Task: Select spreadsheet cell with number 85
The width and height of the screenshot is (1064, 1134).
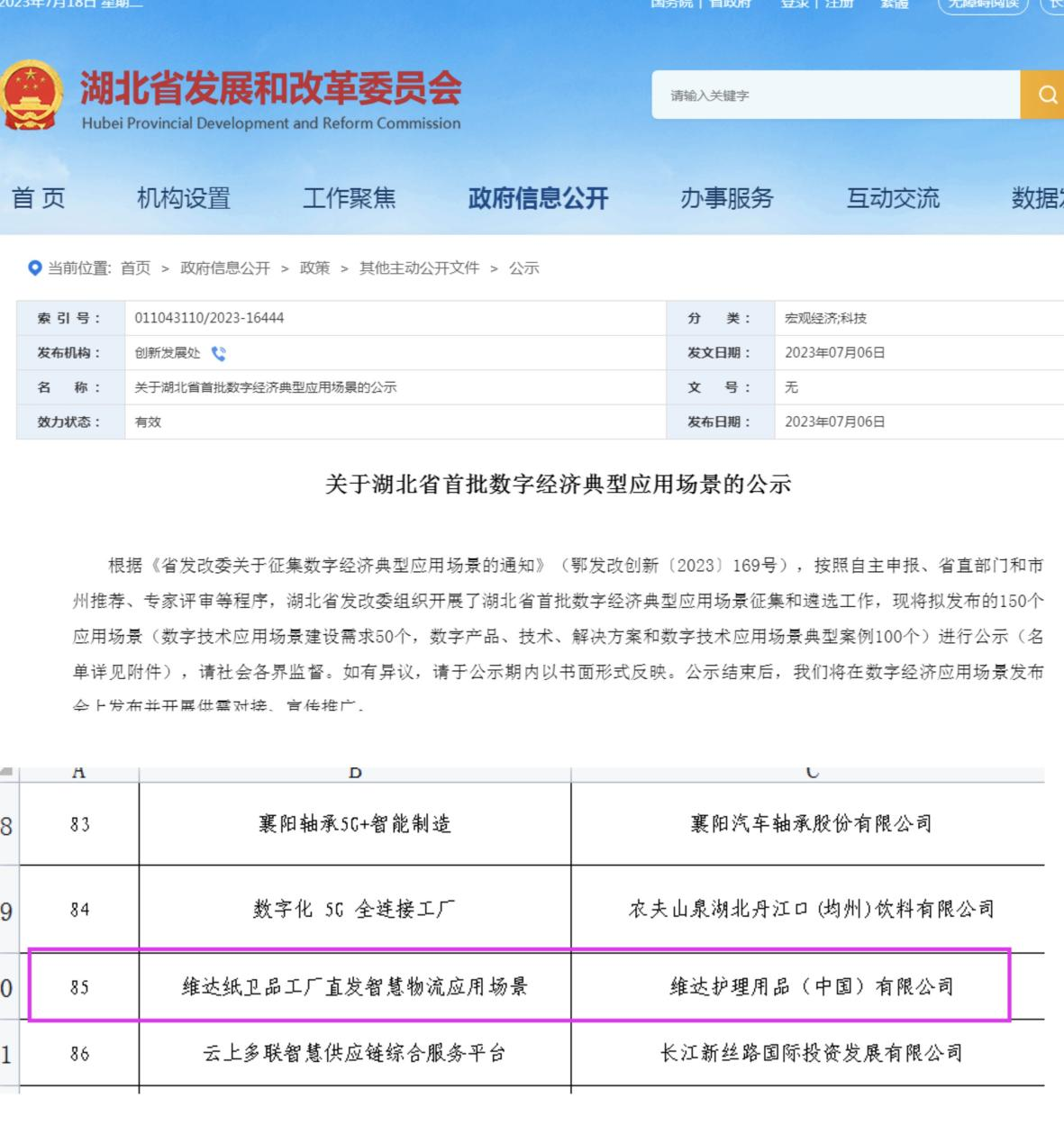Action: coord(79,987)
